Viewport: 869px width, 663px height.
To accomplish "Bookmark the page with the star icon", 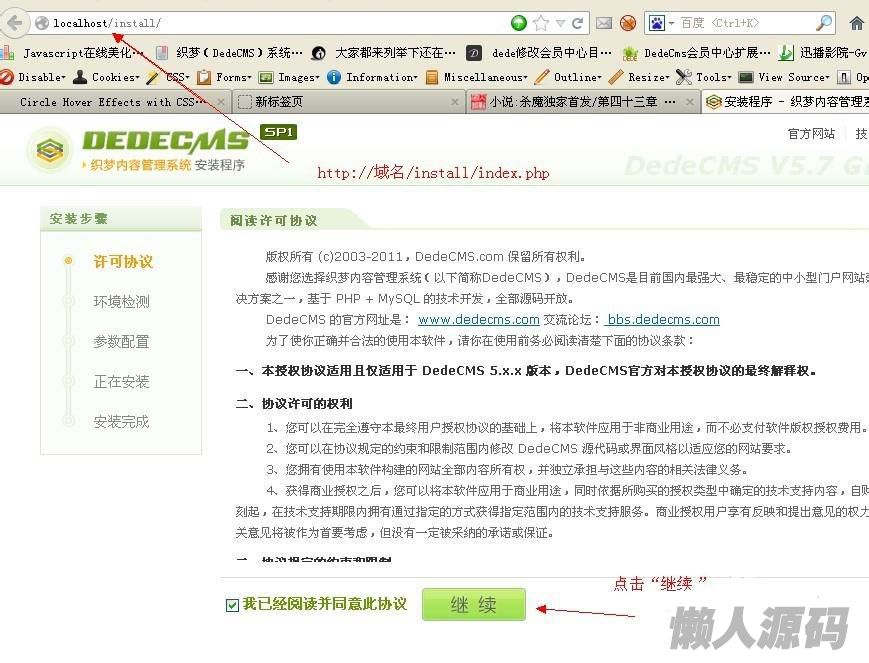I will [x=541, y=23].
